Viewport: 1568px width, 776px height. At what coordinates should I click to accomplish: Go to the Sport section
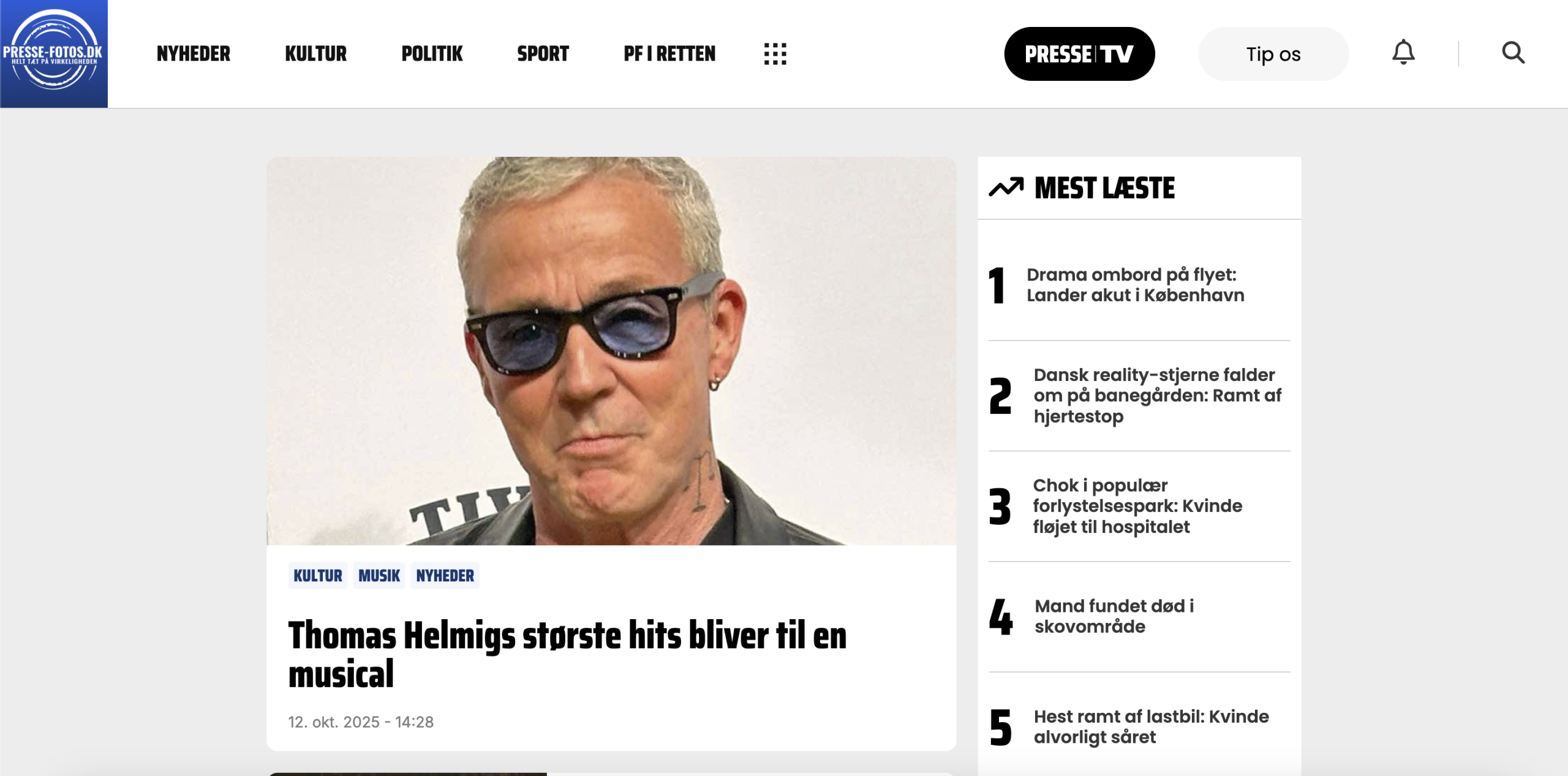[543, 54]
